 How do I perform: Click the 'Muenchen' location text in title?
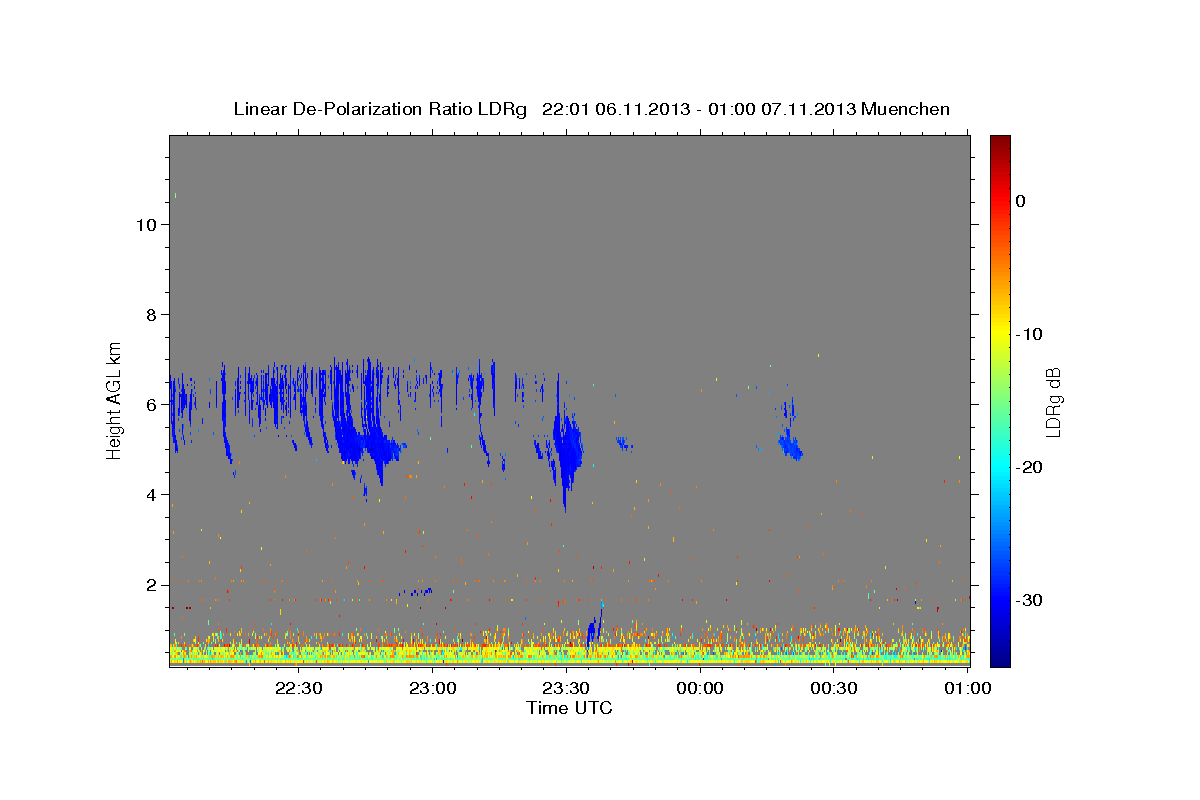[x=906, y=109]
